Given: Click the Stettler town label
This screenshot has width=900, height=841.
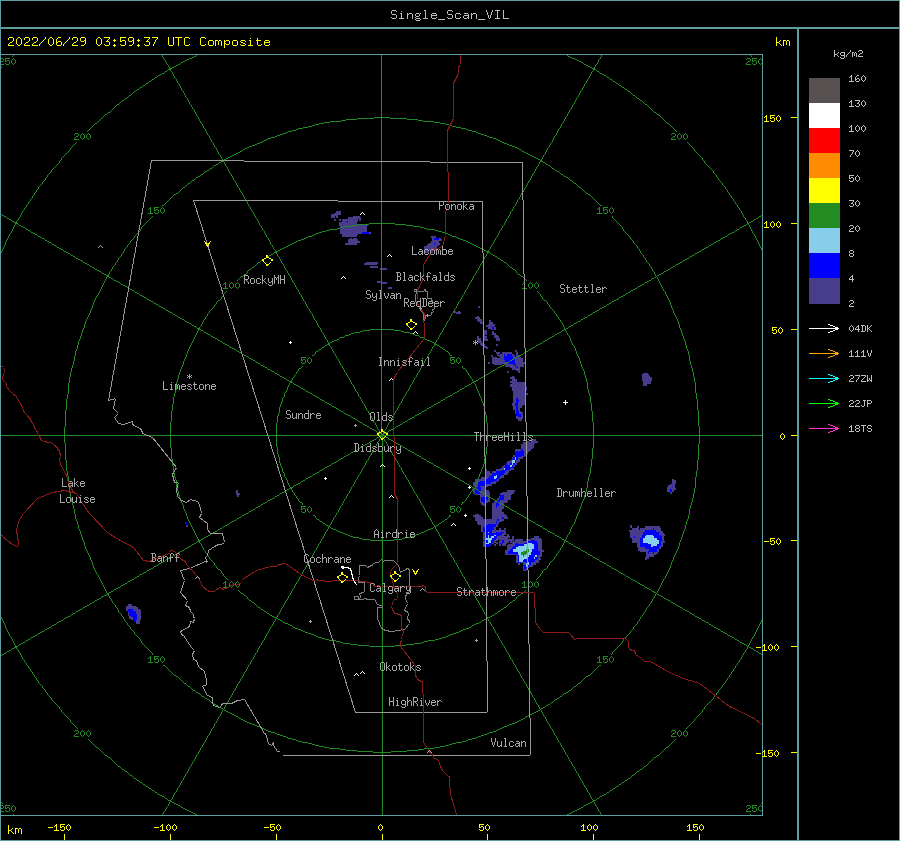Looking at the screenshot, I should click(583, 289).
